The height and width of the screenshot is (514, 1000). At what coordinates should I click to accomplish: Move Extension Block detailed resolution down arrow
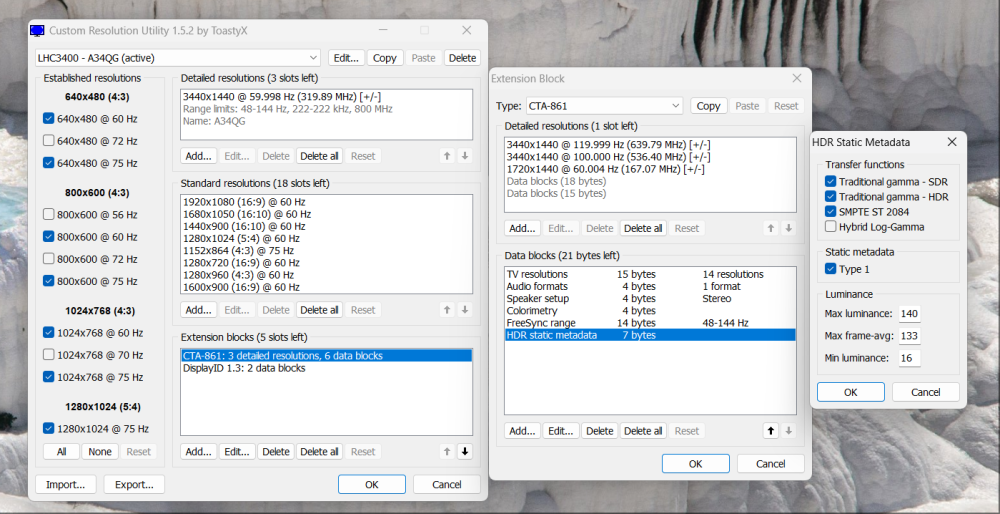pos(789,228)
